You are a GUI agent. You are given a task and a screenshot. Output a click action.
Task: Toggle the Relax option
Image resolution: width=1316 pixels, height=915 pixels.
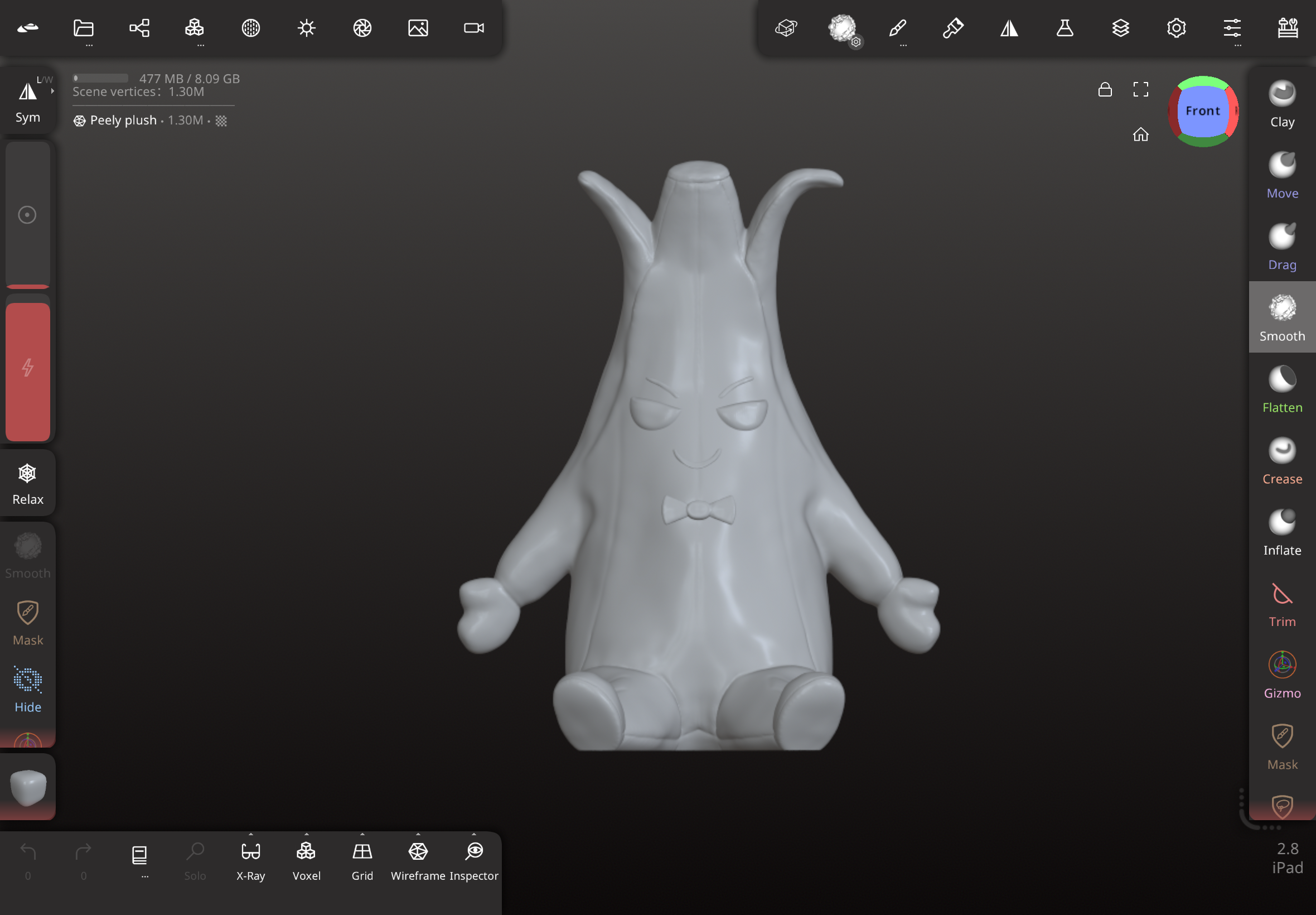[x=27, y=483]
